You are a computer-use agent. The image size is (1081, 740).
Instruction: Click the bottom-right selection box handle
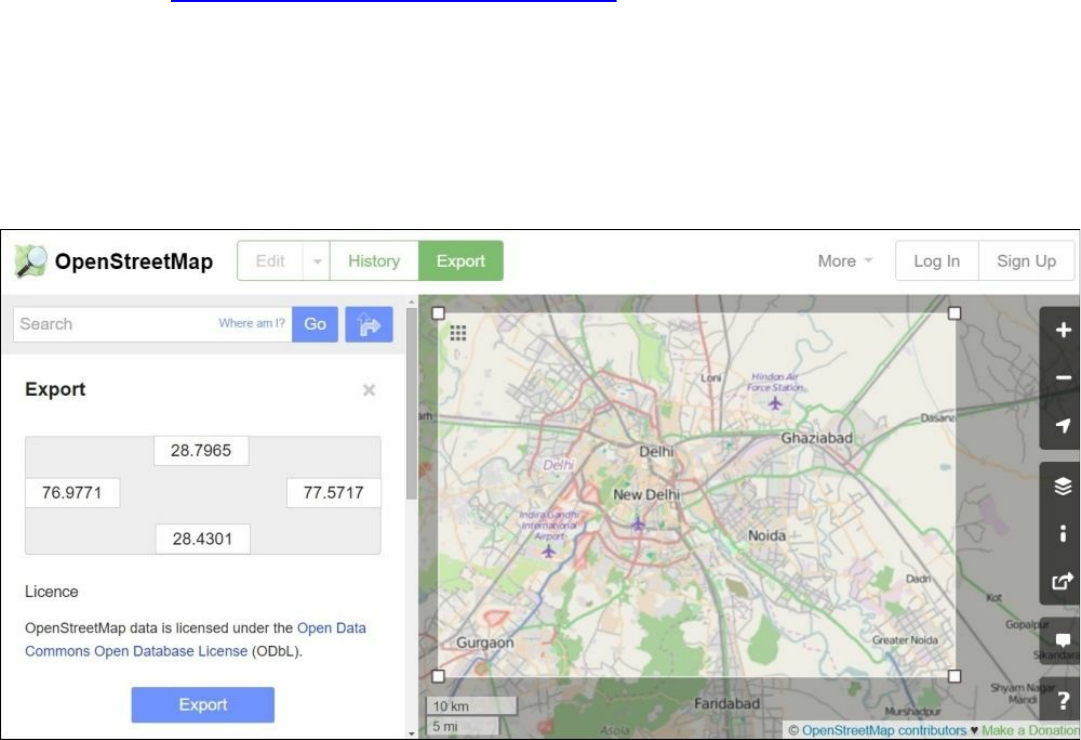[x=954, y=677]
